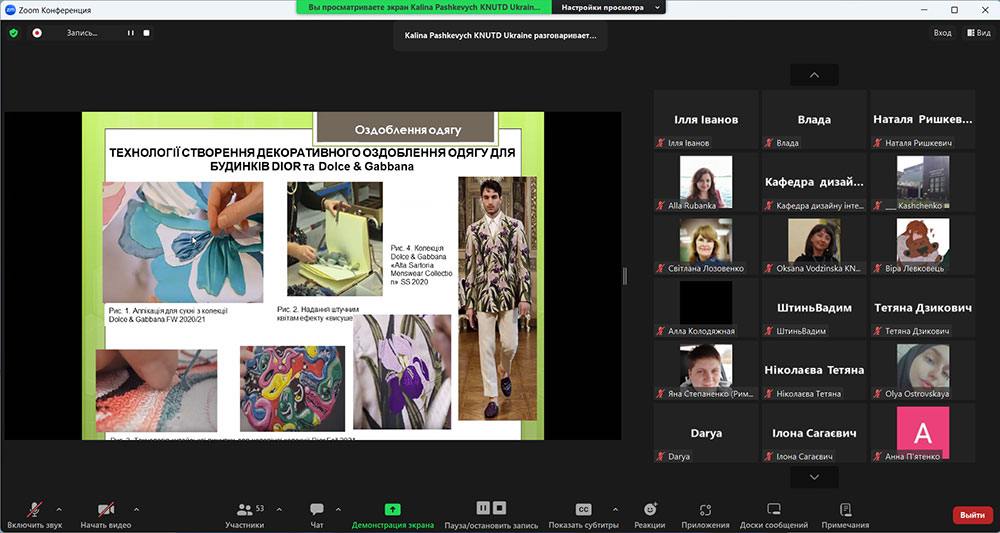Click the blue flower applique image on slide

point(183,242)
